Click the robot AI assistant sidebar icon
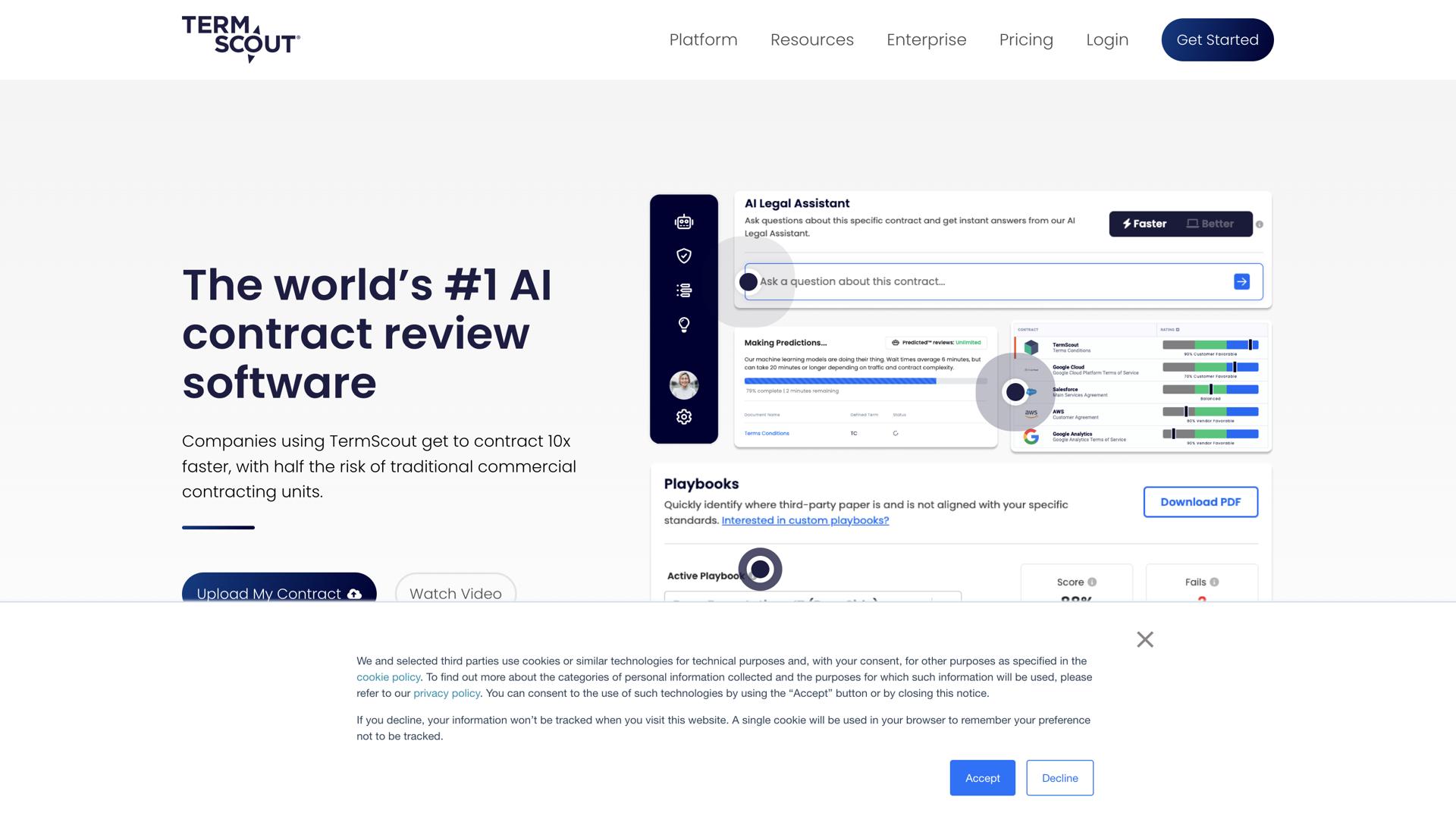The image size is (1456, 819). (684, 222)
